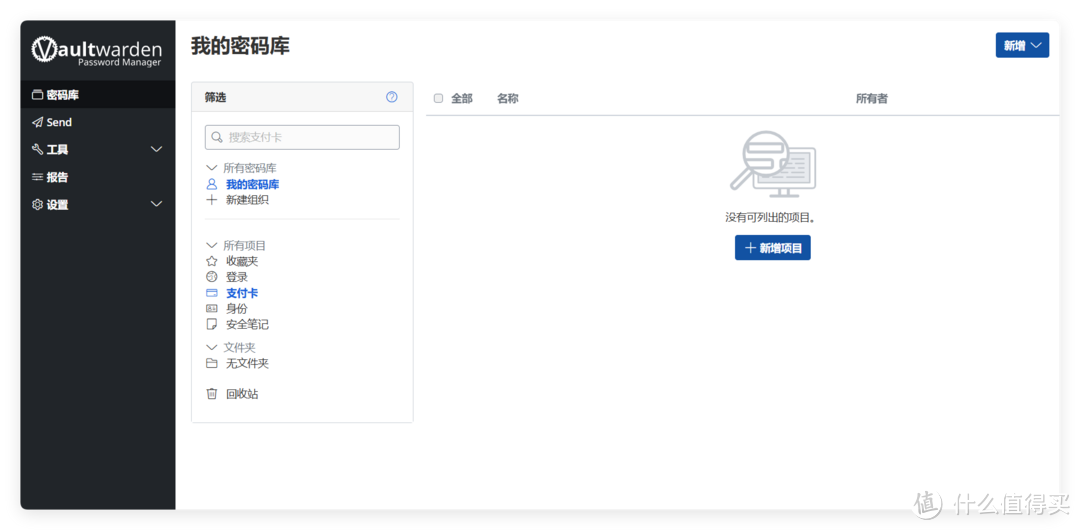Select 我的密码库 filter
Viewport: 1080px width, 530px height.
252,184
